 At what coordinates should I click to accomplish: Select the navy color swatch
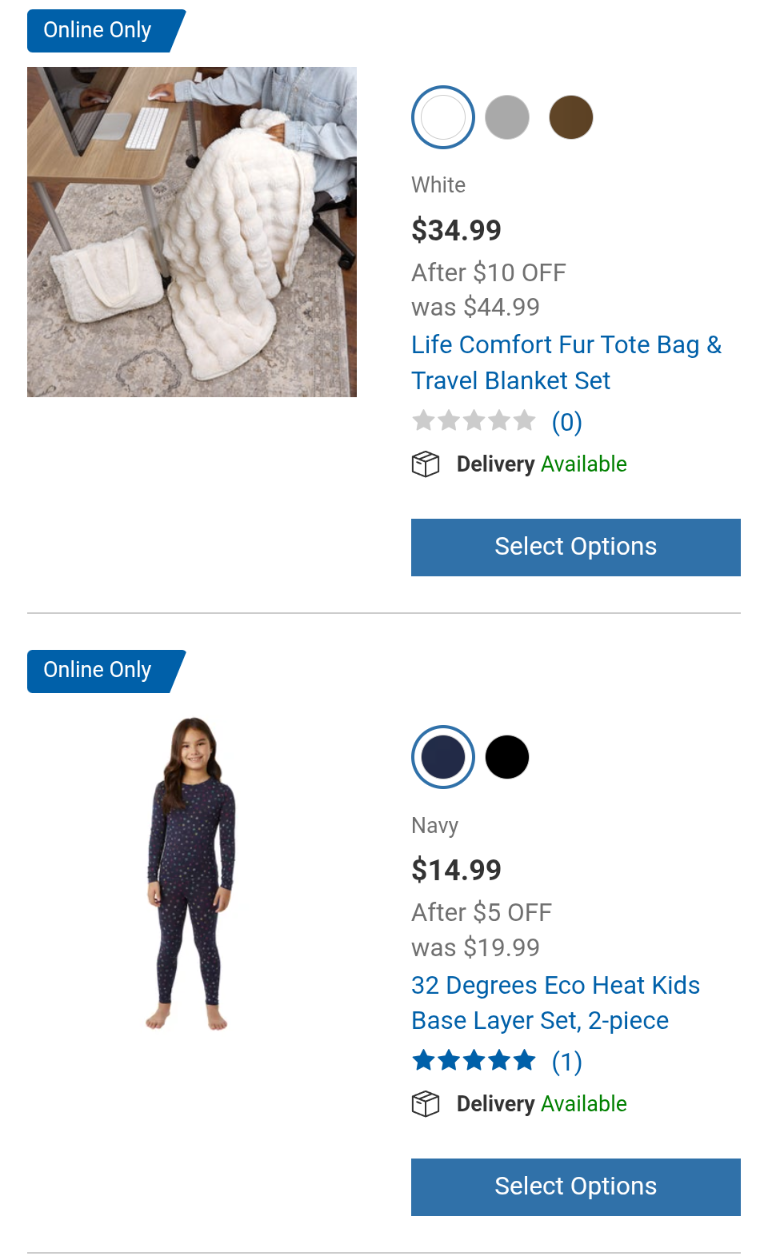(x=443, y=758)
